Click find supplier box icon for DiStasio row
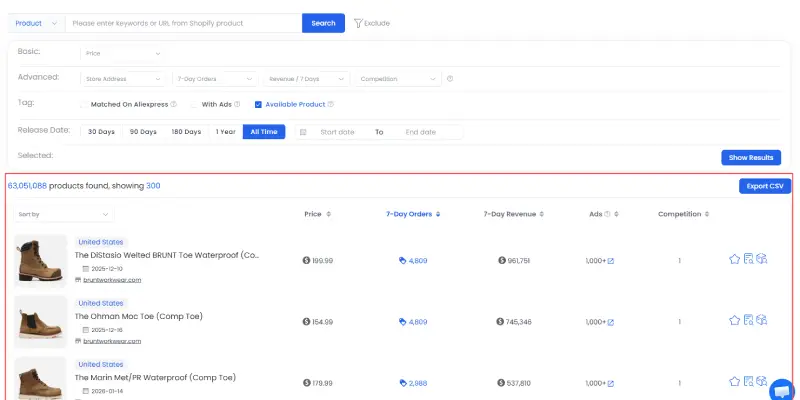800x400 pixels. (762, 259)
